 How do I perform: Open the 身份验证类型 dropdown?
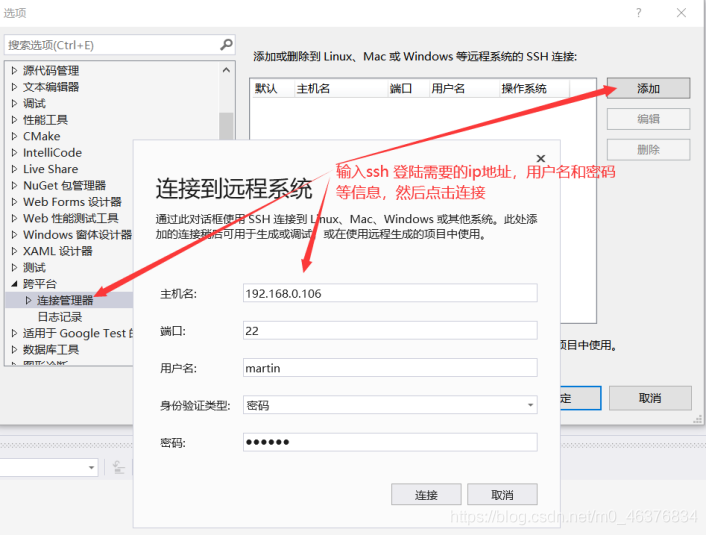click(390, 405)
